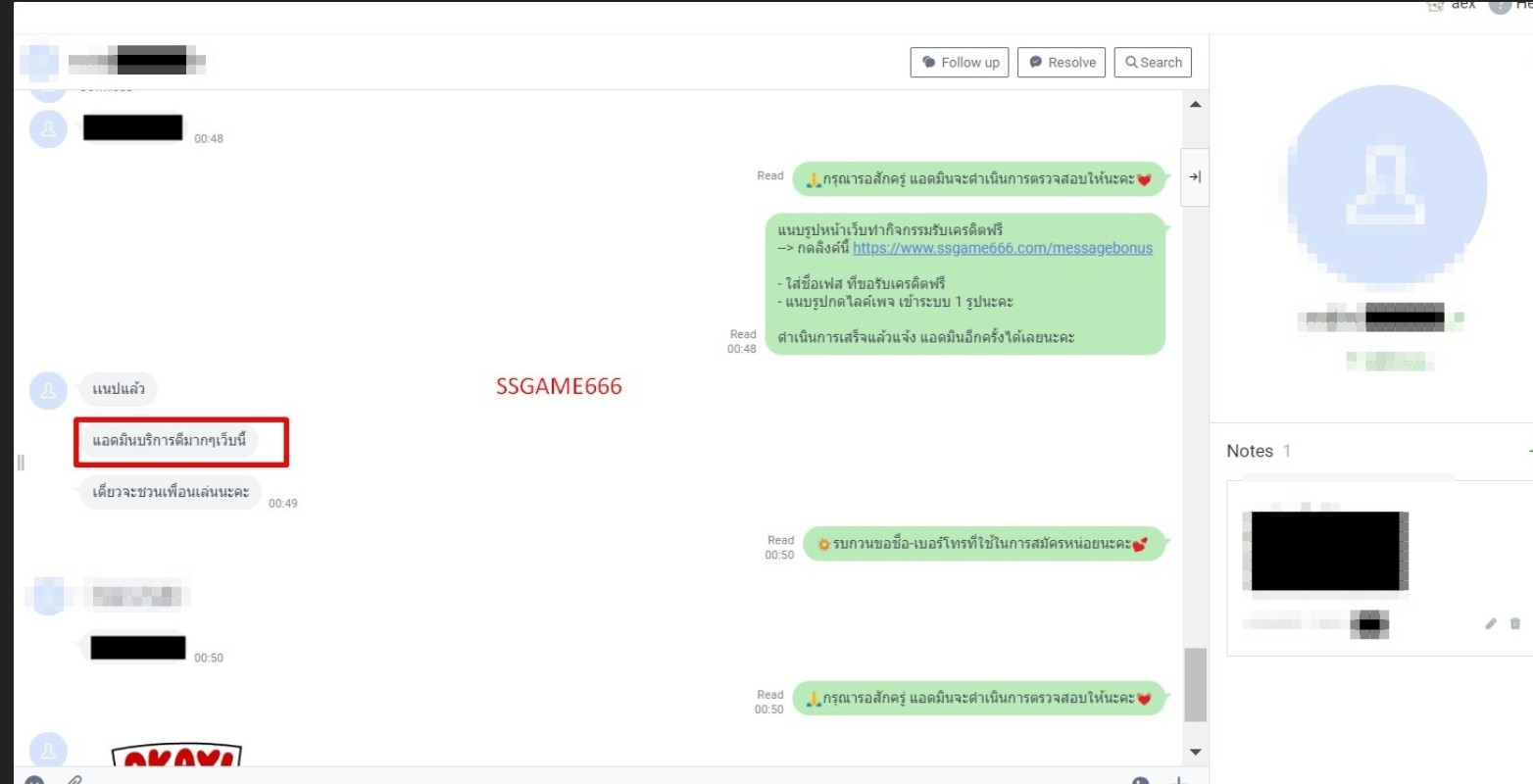Click the large contact profile picture

(1386, 183)
